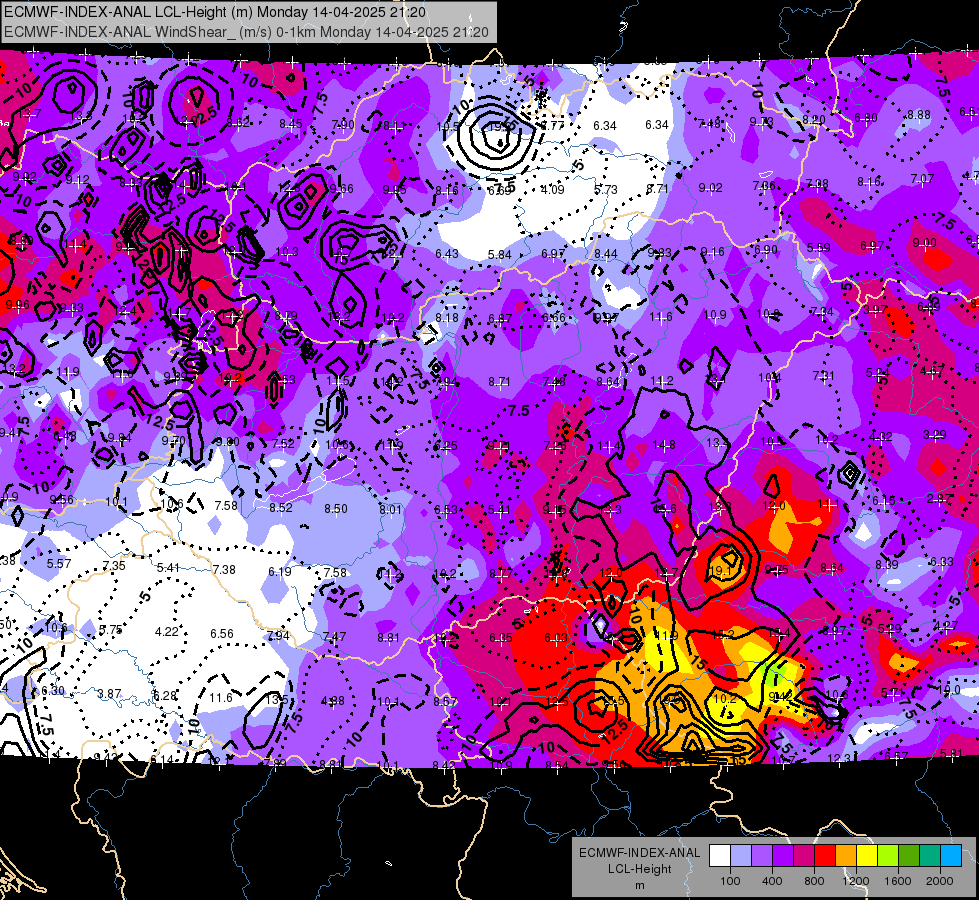
Task: Click the medium purple swatch above 400
Action: click(762, 856)
